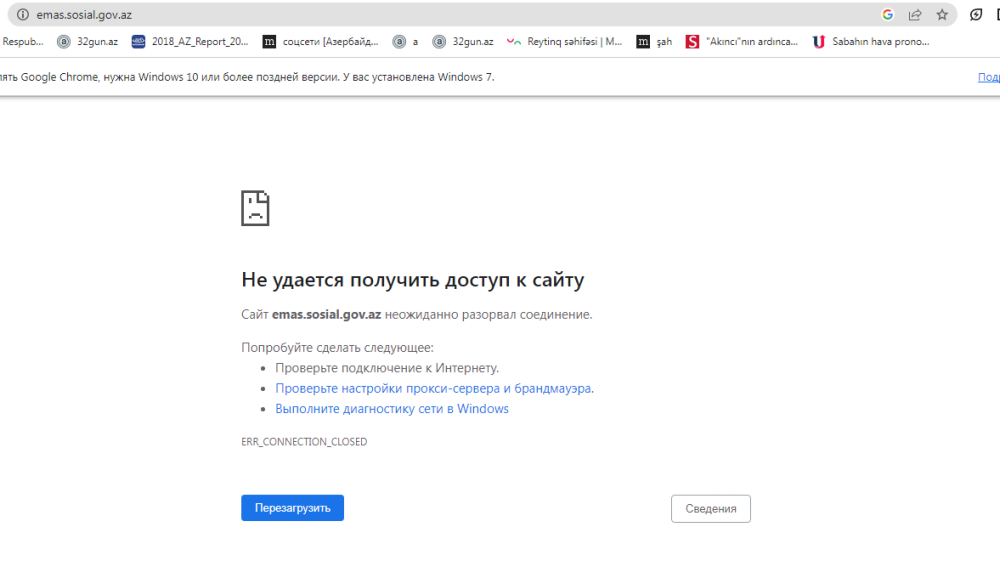Click the Перезагрузить reload button
Screen dimensions: 1000x561
pos(292,508)
